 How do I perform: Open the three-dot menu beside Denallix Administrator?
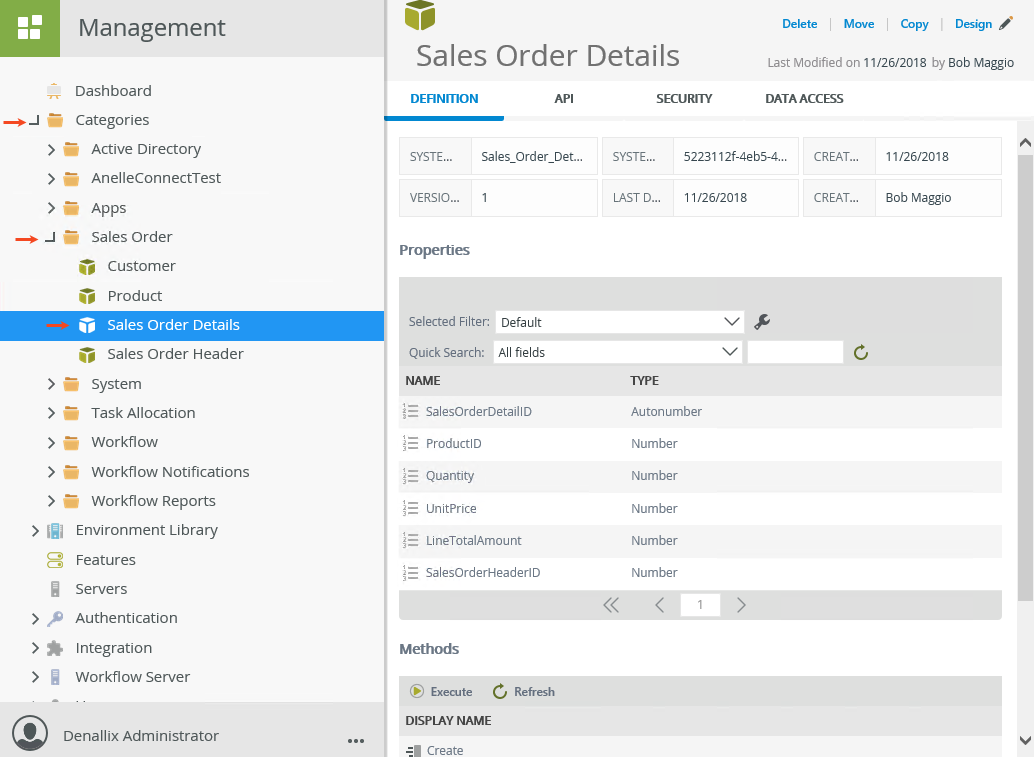pos(356,740)
